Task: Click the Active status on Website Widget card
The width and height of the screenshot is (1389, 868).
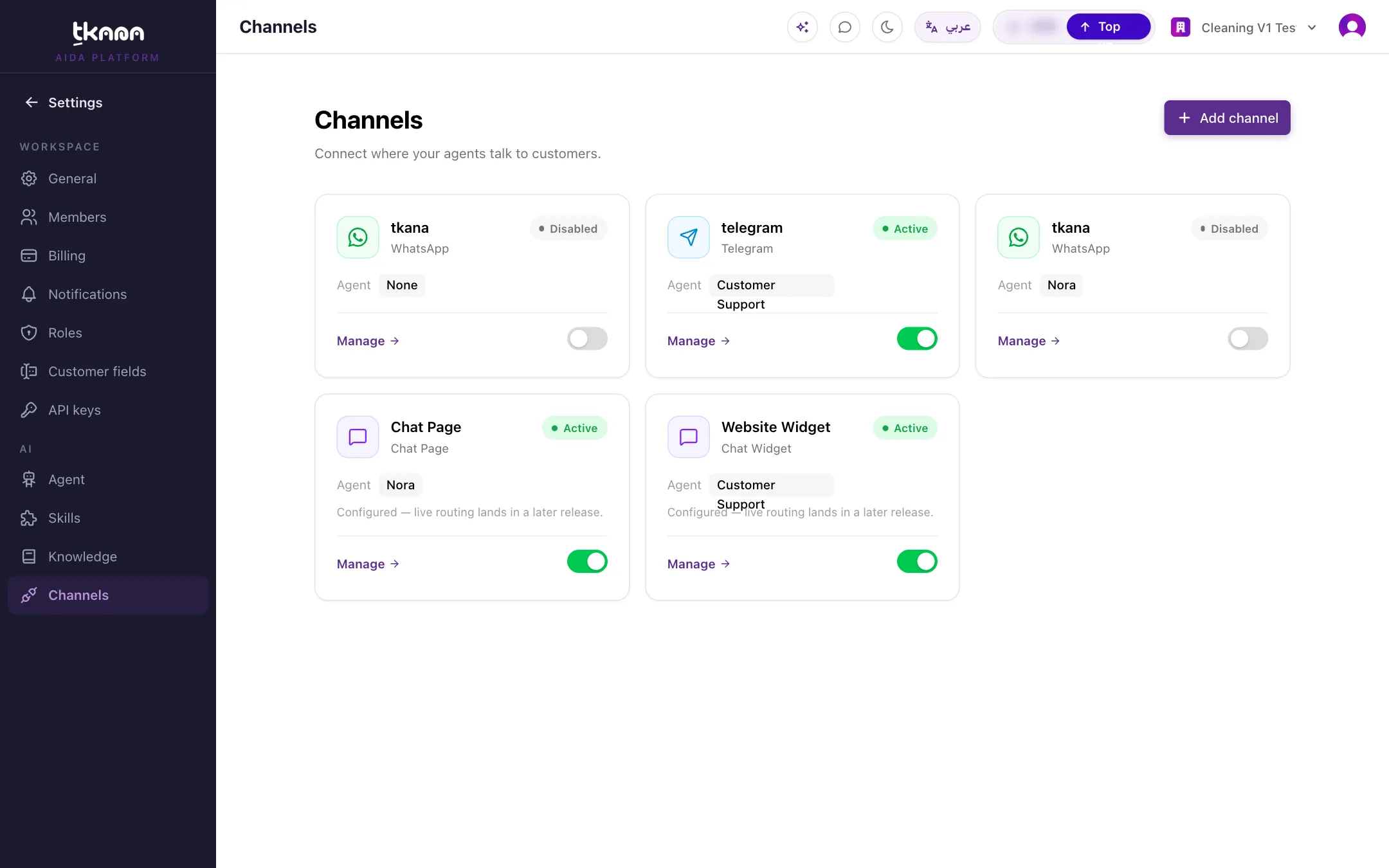Action: pyautogui.click(x=905, y=428)
